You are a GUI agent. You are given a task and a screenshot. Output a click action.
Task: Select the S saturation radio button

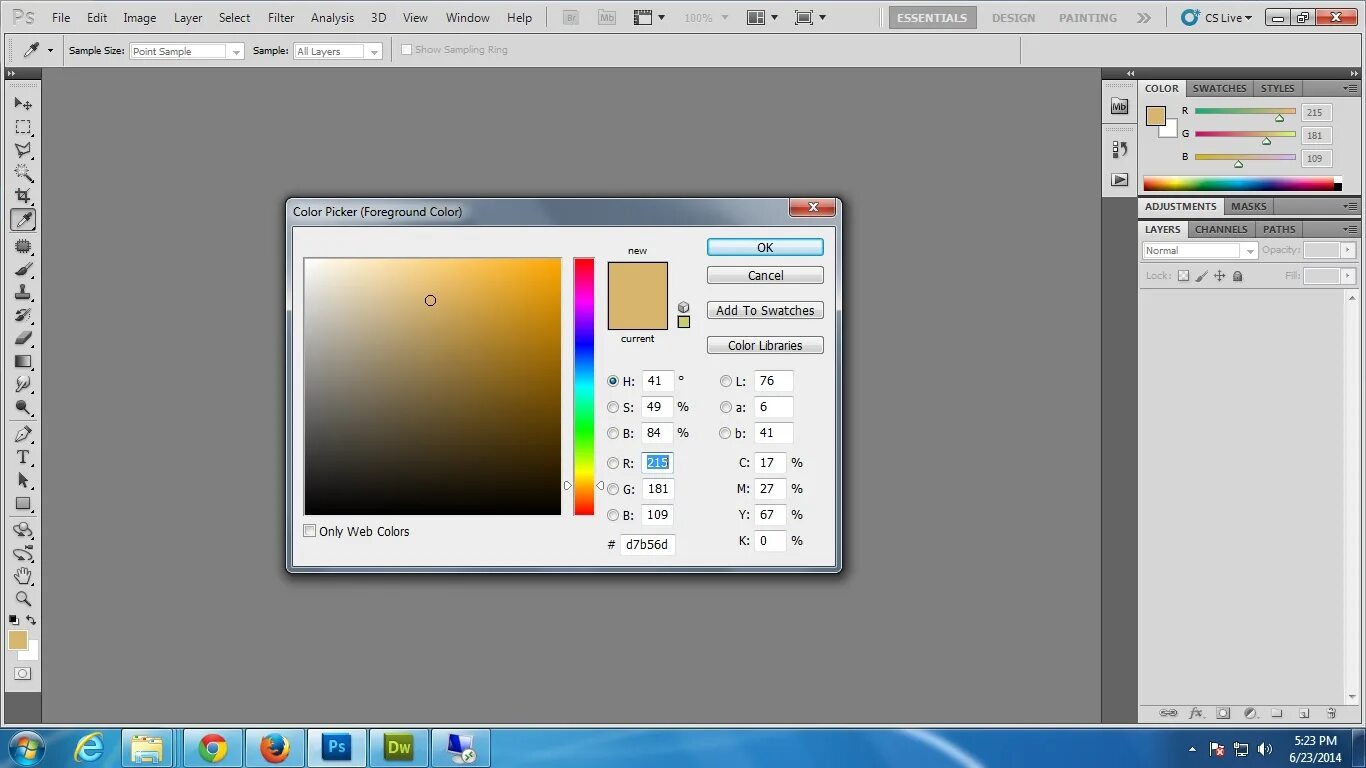[x=613, y=407]
